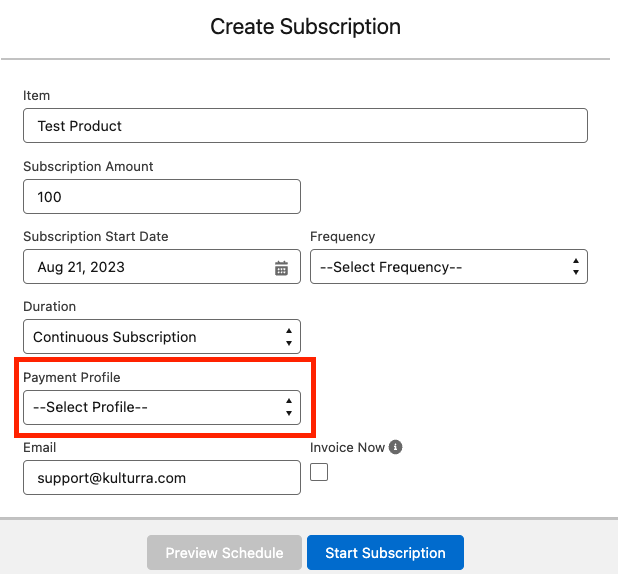Click the Frequency label
The image size is (618, 574).
point(342,237)
